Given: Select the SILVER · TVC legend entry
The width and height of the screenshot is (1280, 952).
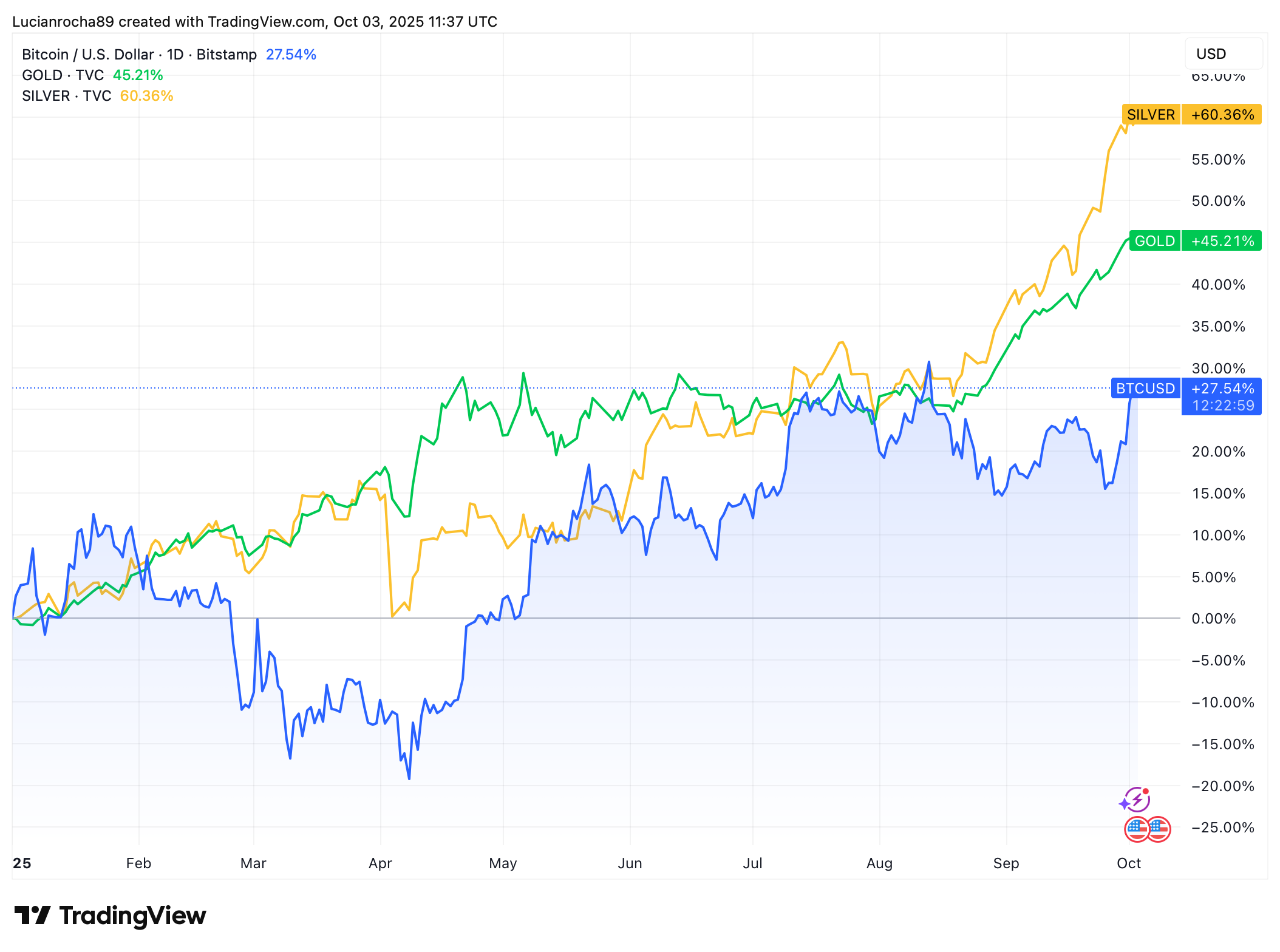Looking at the screenshot, I should pos(66,96).
